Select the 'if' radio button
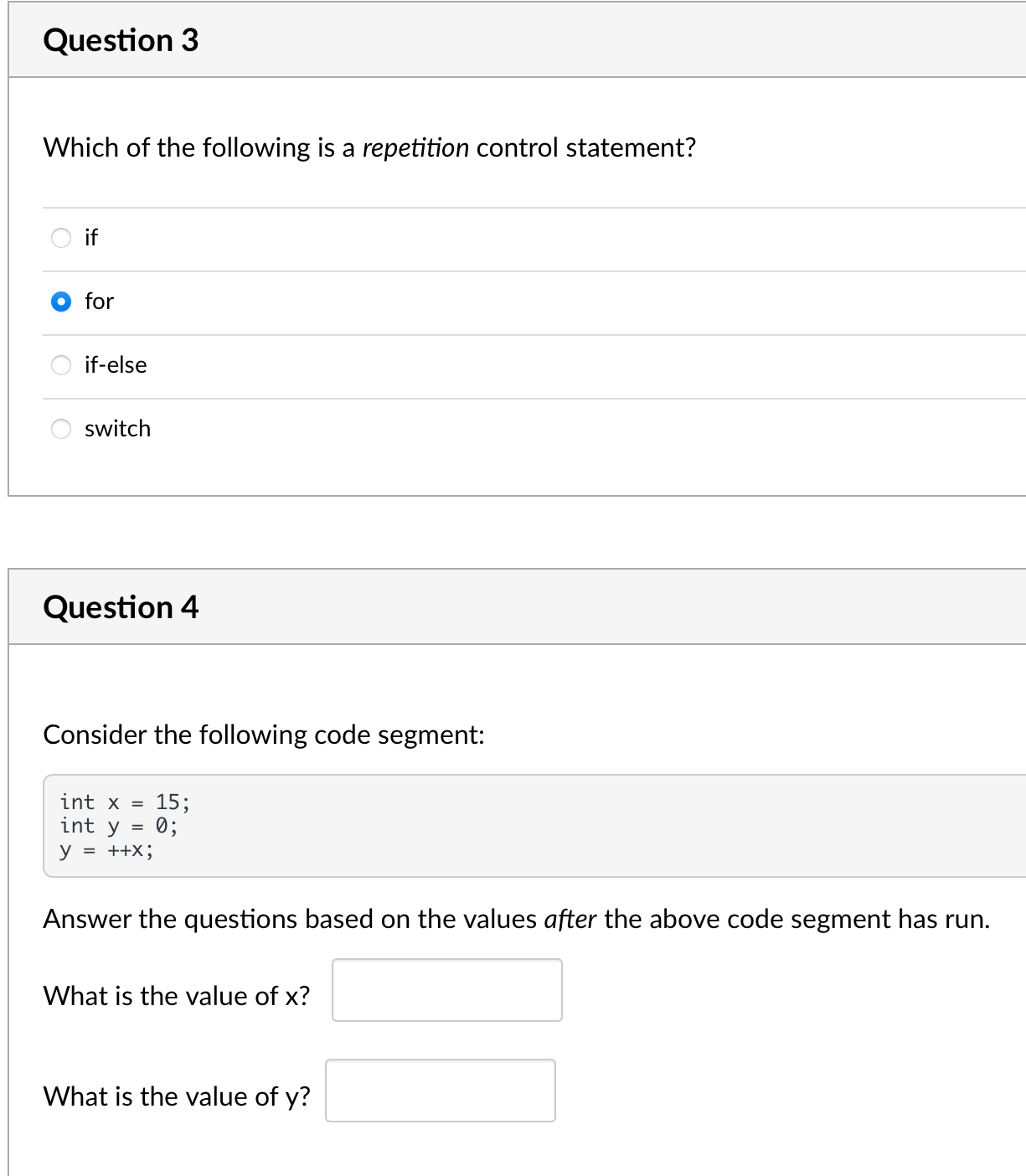Image resolution: width=1026 pixels, height=1176 pixels. click(61, 238)
